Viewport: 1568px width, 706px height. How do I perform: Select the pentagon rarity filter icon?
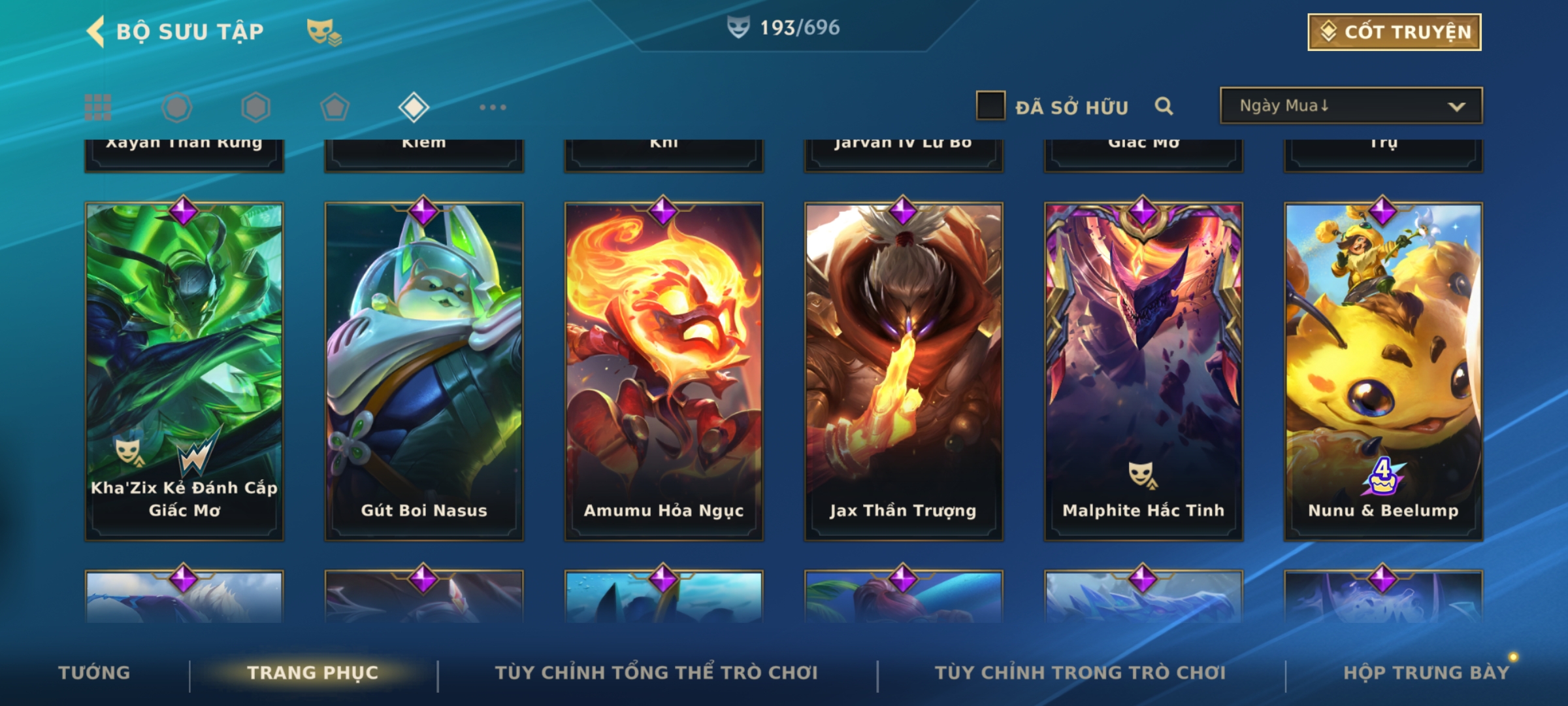(x=335, y=107)
